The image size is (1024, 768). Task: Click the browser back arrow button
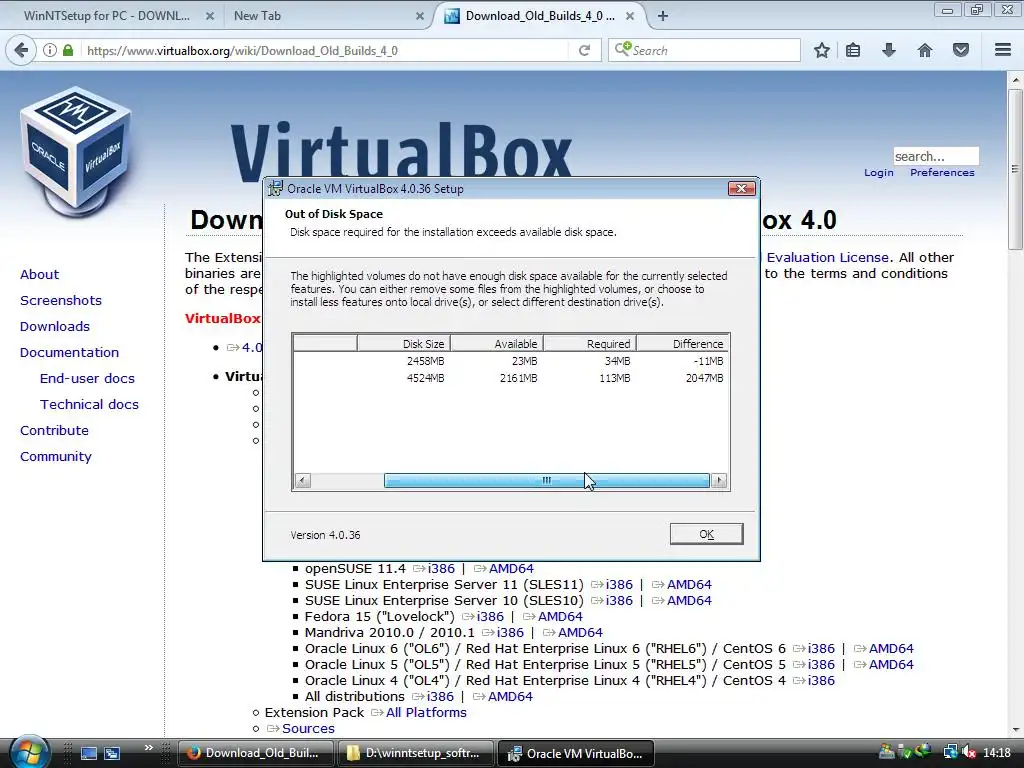tap(21, 50)
